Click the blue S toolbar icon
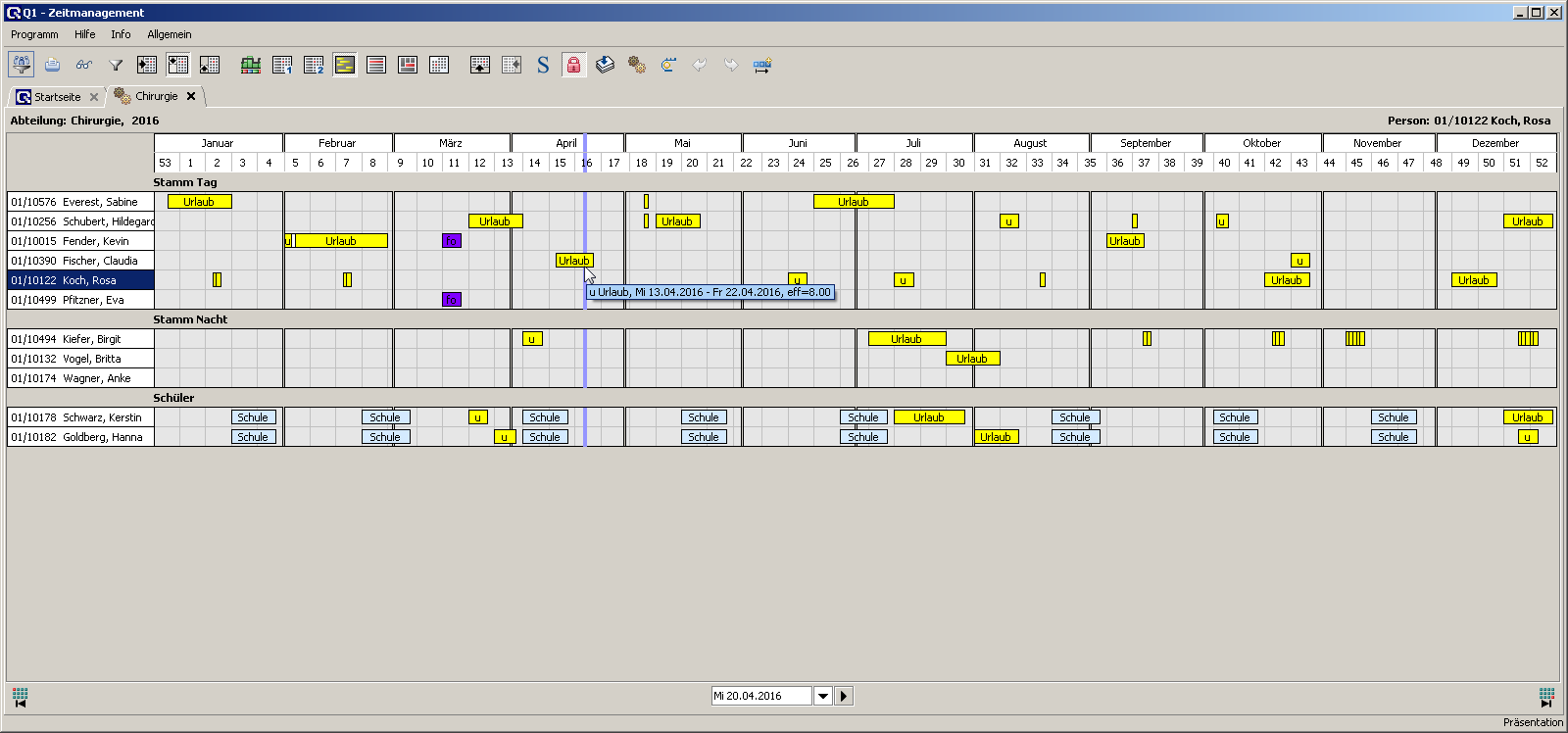This screenshot has height=733, width=1568. [543, 65]
